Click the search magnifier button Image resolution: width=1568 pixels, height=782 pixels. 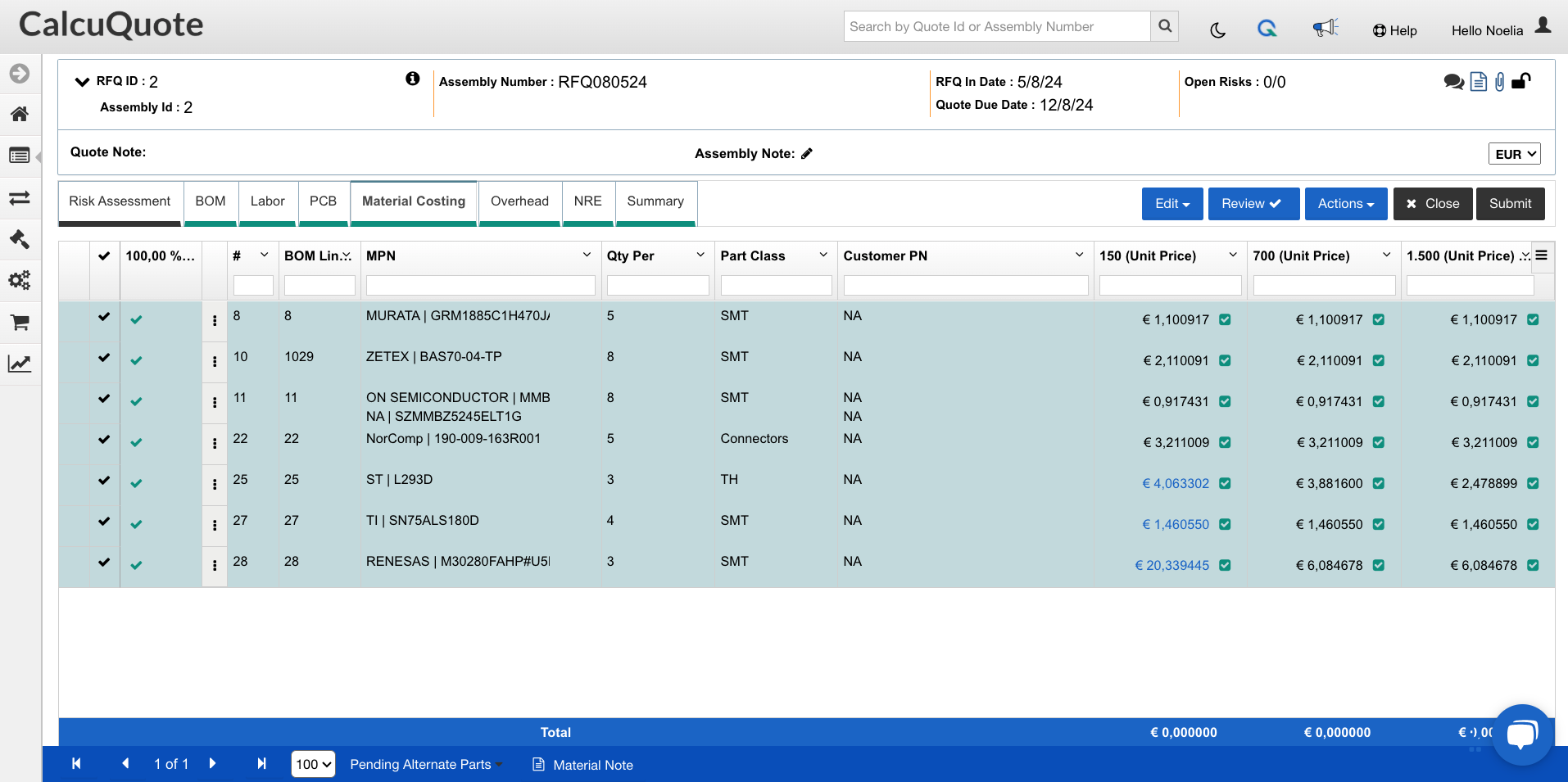1165,26
